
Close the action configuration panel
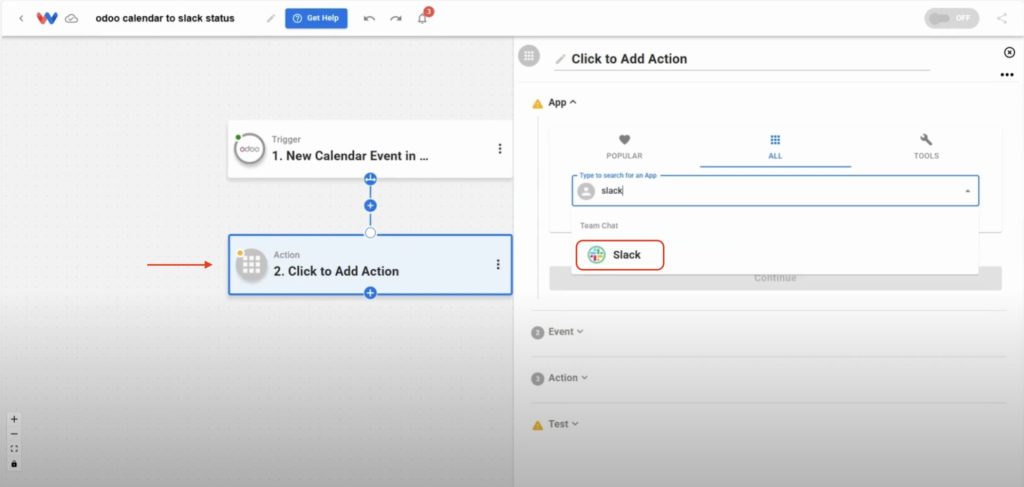(x=1010, y=52)
